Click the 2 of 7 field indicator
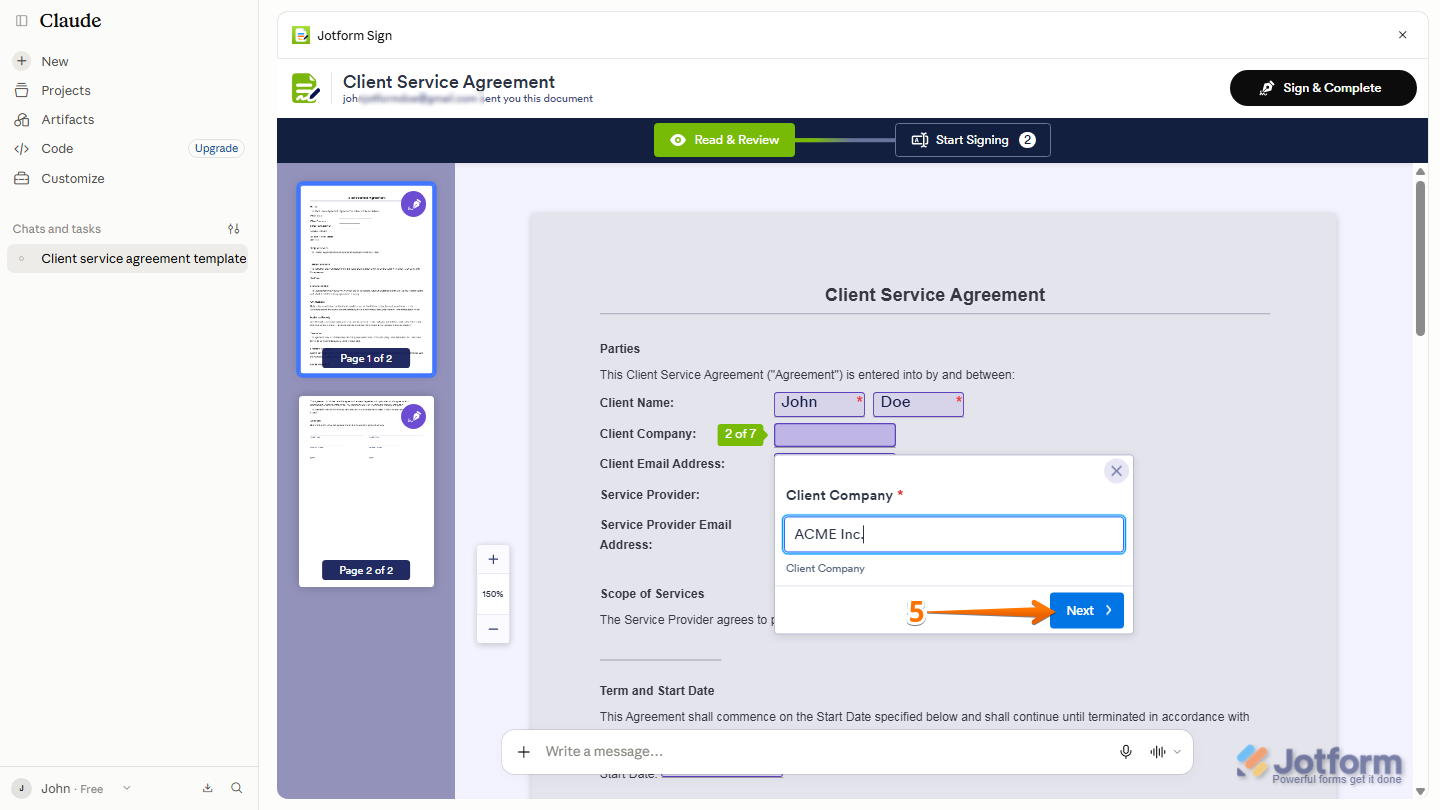 point(741,434)
